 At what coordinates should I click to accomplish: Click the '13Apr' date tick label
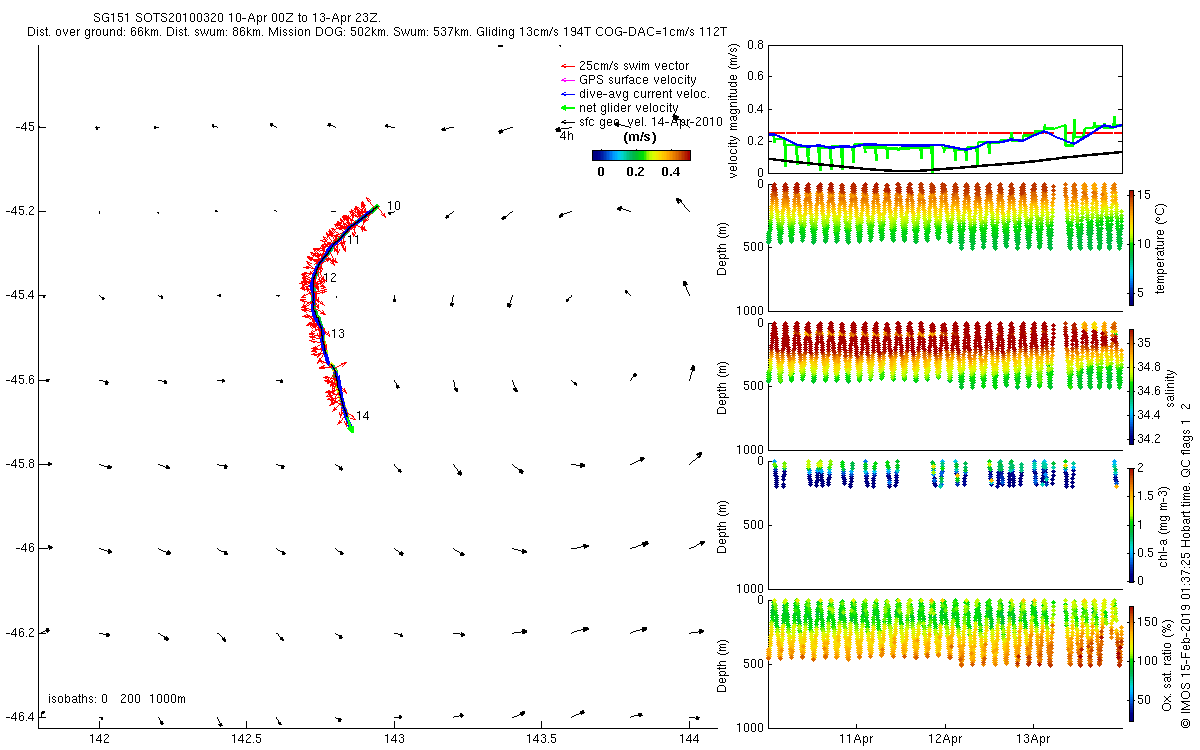[1033, 739]
